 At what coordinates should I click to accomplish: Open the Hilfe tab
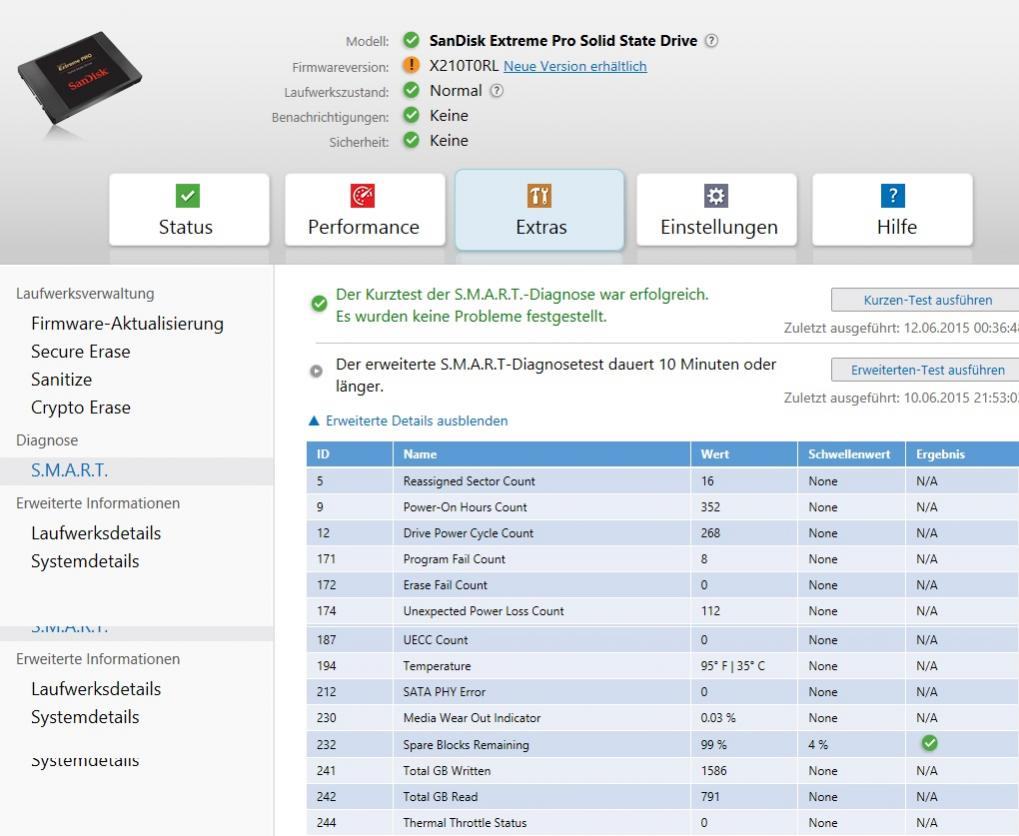click(x=892, y=209)
